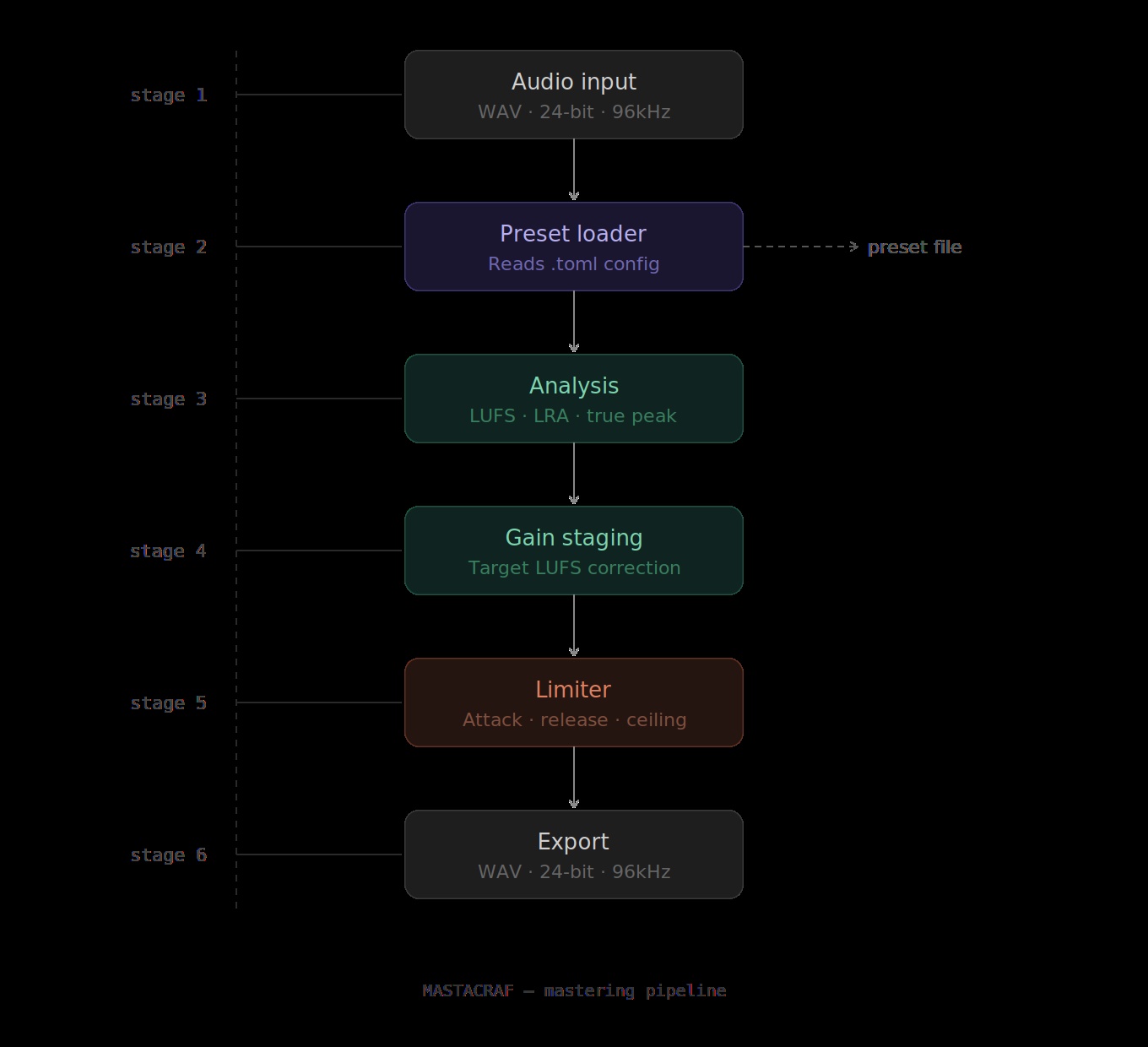Click the 'preset file' label
Viewport: 1148px width, 1047px height.
915,247
